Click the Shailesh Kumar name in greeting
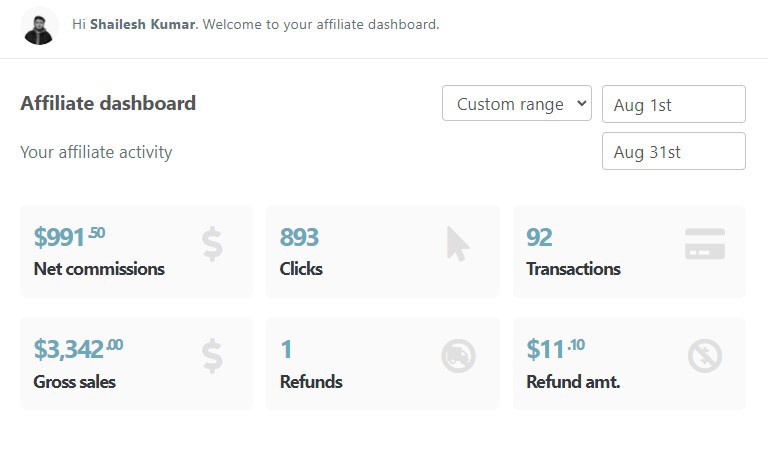Image resolution: width=768 pixels, height=456 pixels. 143,24
